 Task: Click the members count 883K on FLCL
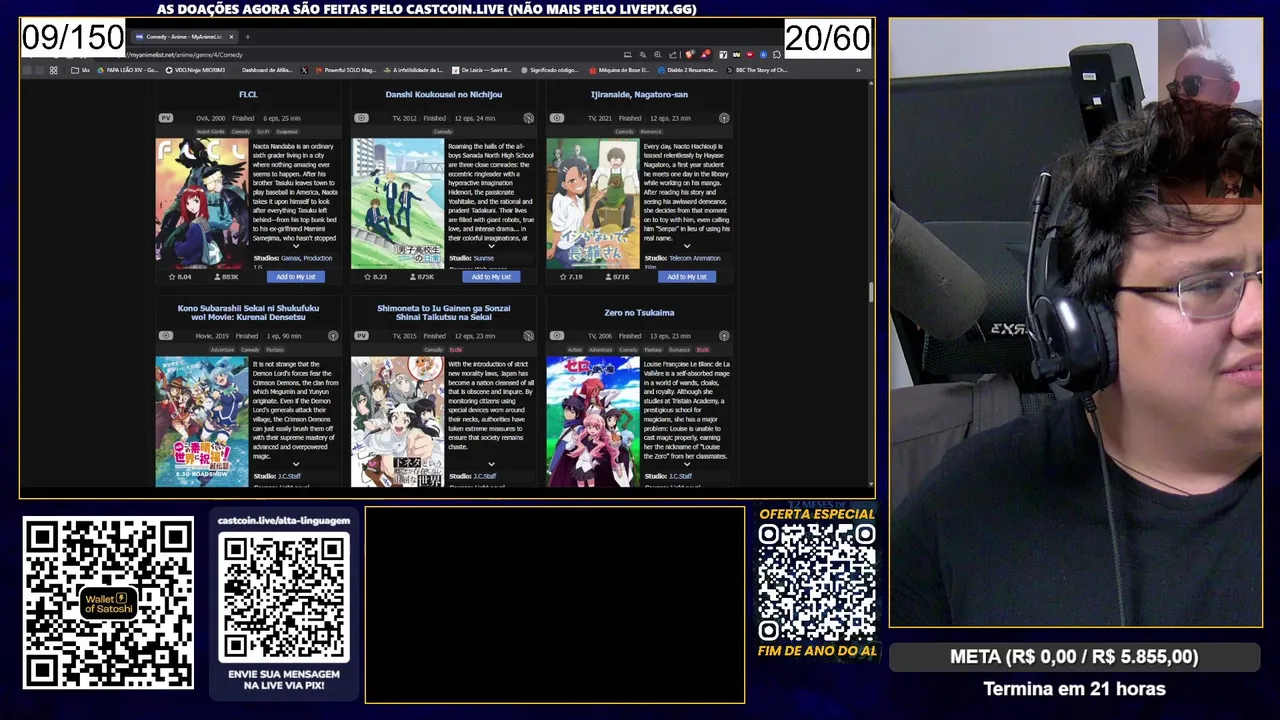226,277
